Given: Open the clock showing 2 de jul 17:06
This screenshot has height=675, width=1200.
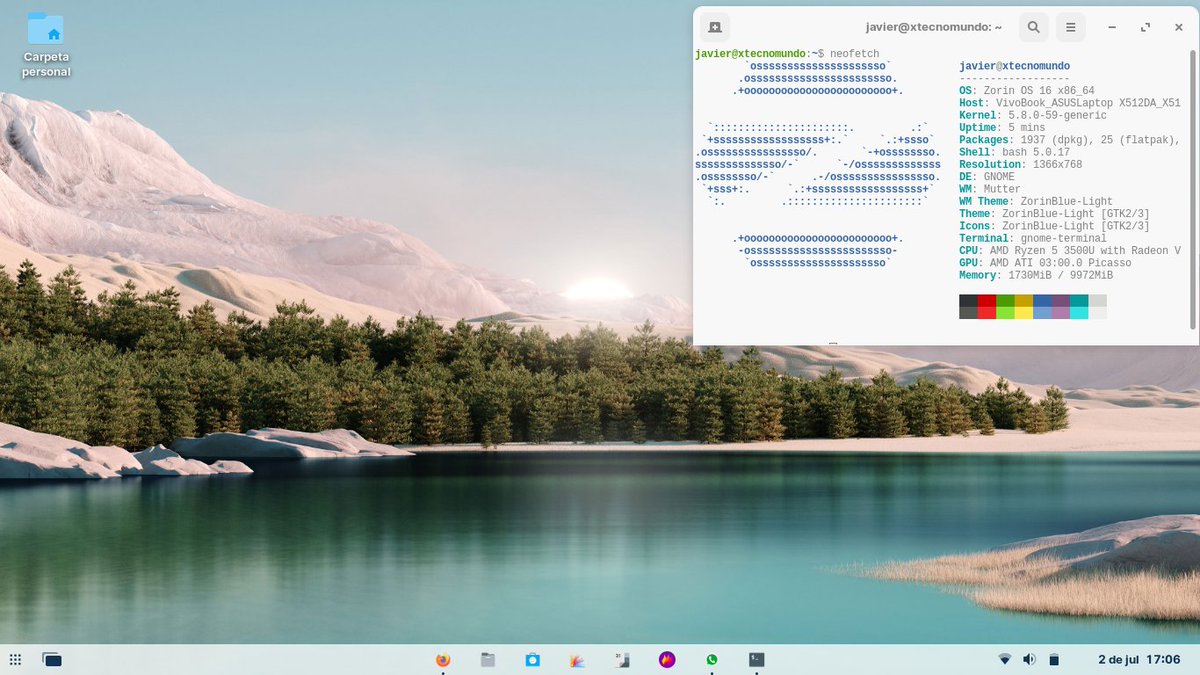Looking at the screenshot, I should (x=1139, y=659).
